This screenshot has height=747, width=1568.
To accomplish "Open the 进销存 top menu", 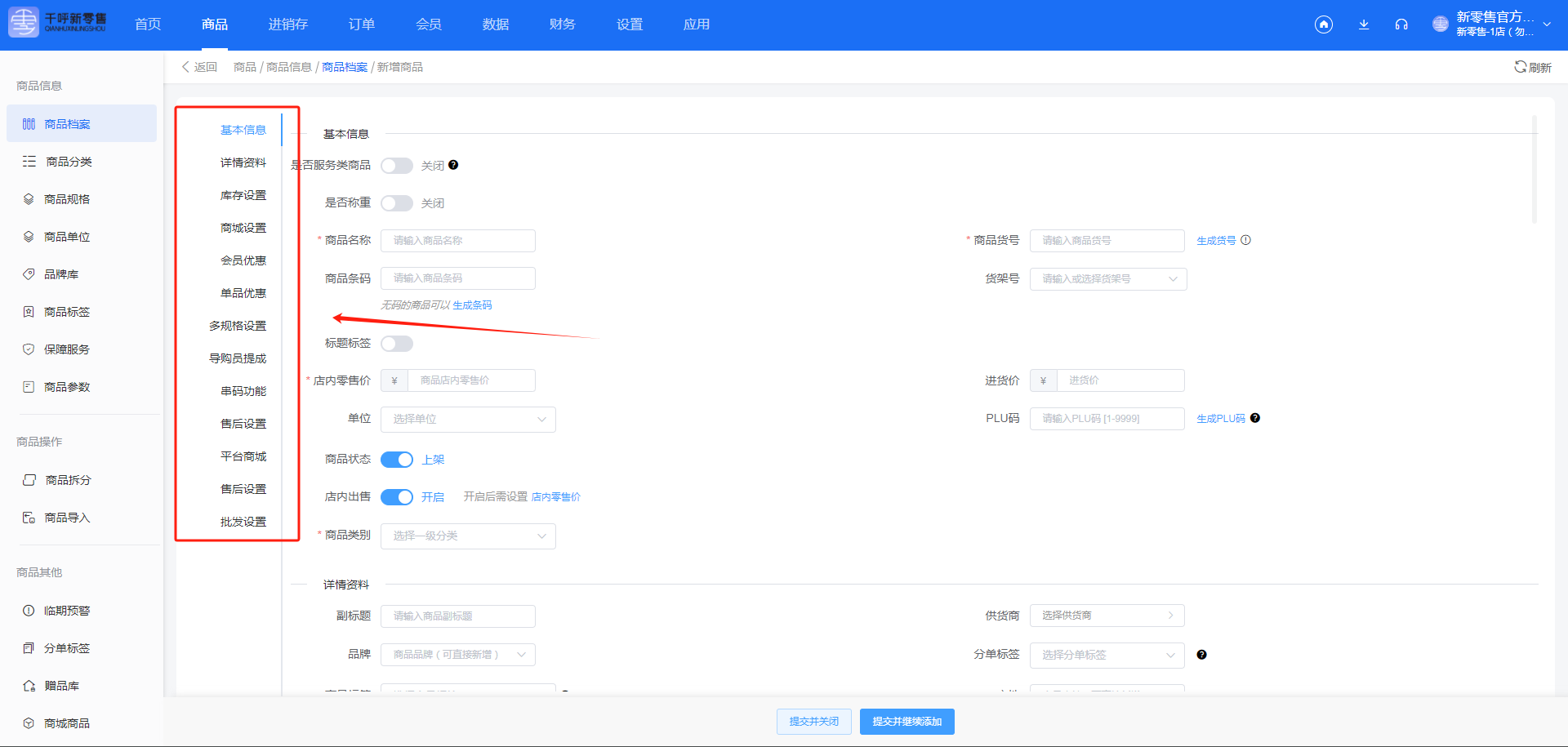I will (288, 24).
